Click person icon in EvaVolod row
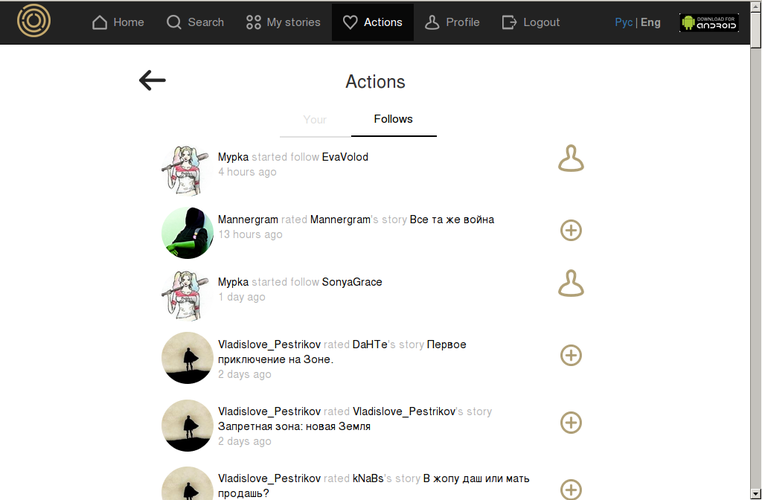762x500 pixels. click(571, 158)
